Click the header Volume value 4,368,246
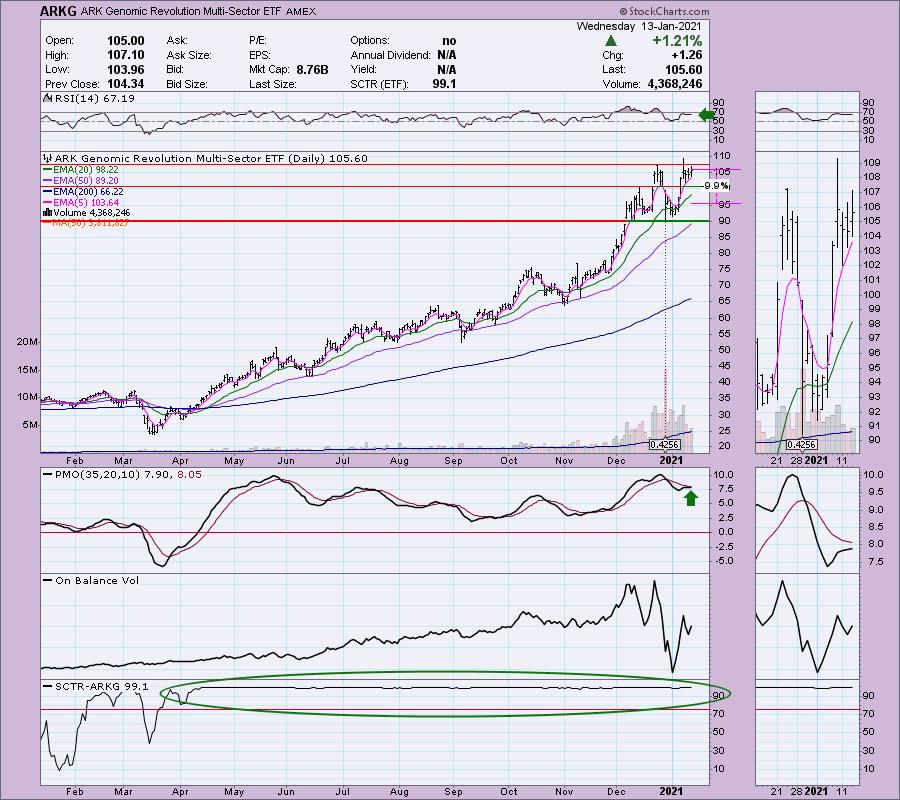The image size is (900, 800). (x=675, y=84)
